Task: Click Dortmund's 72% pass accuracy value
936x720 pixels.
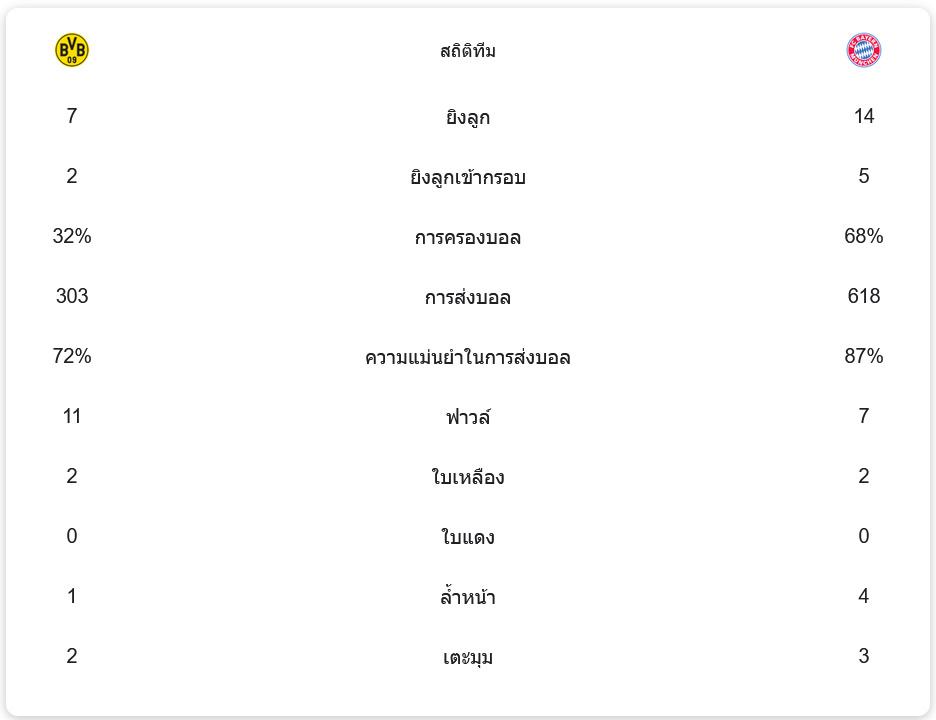Action: (x=72, y=356)
